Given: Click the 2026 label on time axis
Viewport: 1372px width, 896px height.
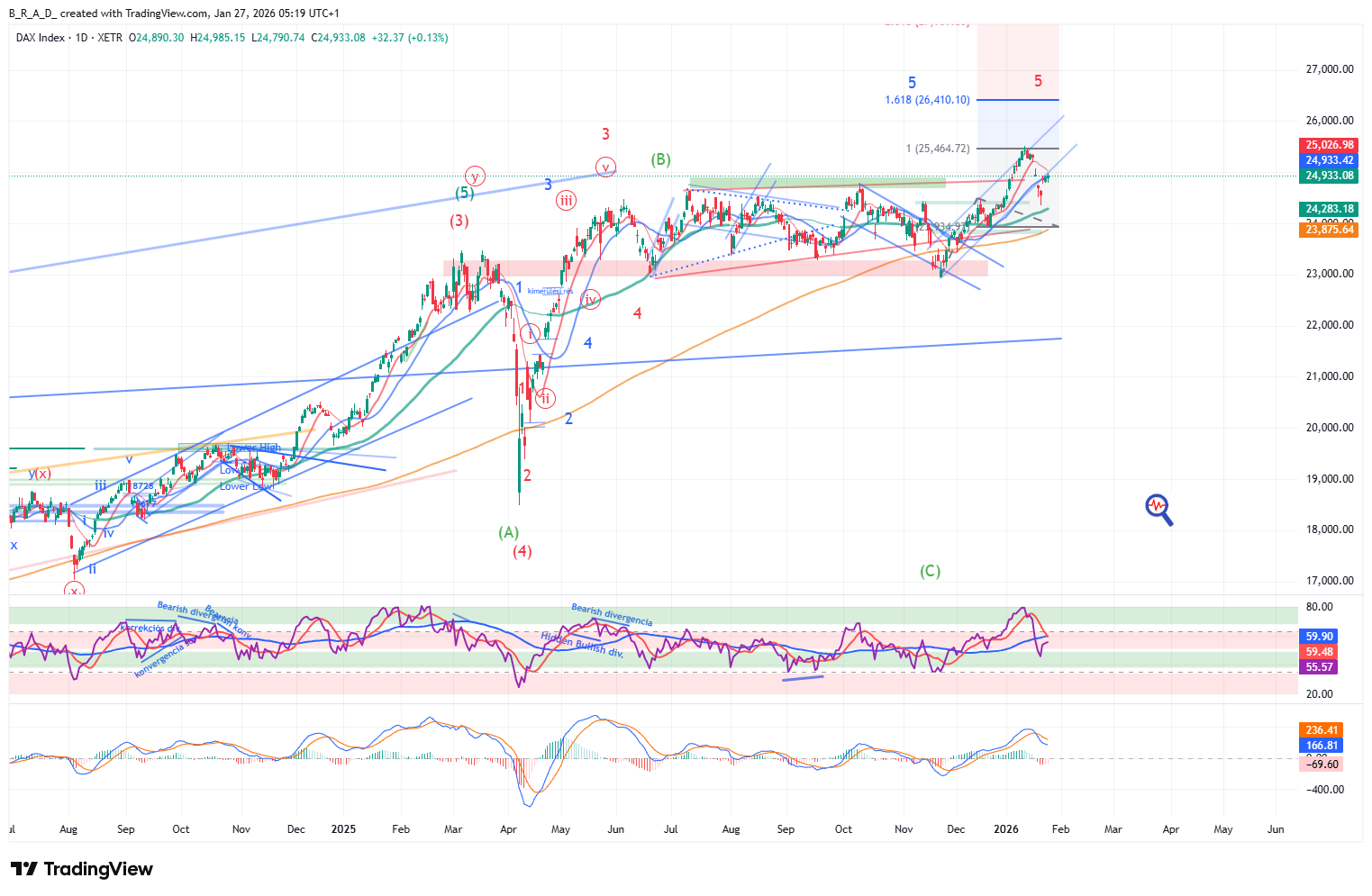Looking at the screenshot, I should (1005, 829).
